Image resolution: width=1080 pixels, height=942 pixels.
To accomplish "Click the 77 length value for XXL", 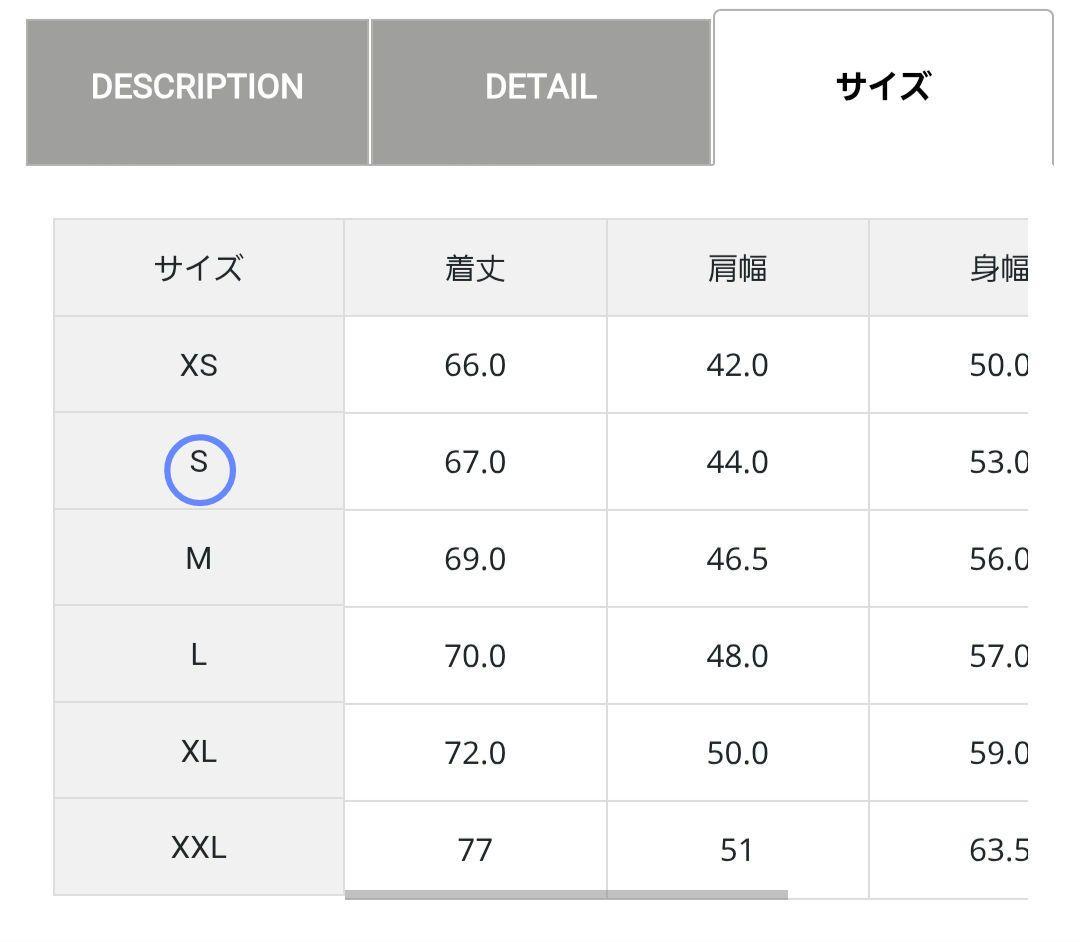I will (474, 848).
